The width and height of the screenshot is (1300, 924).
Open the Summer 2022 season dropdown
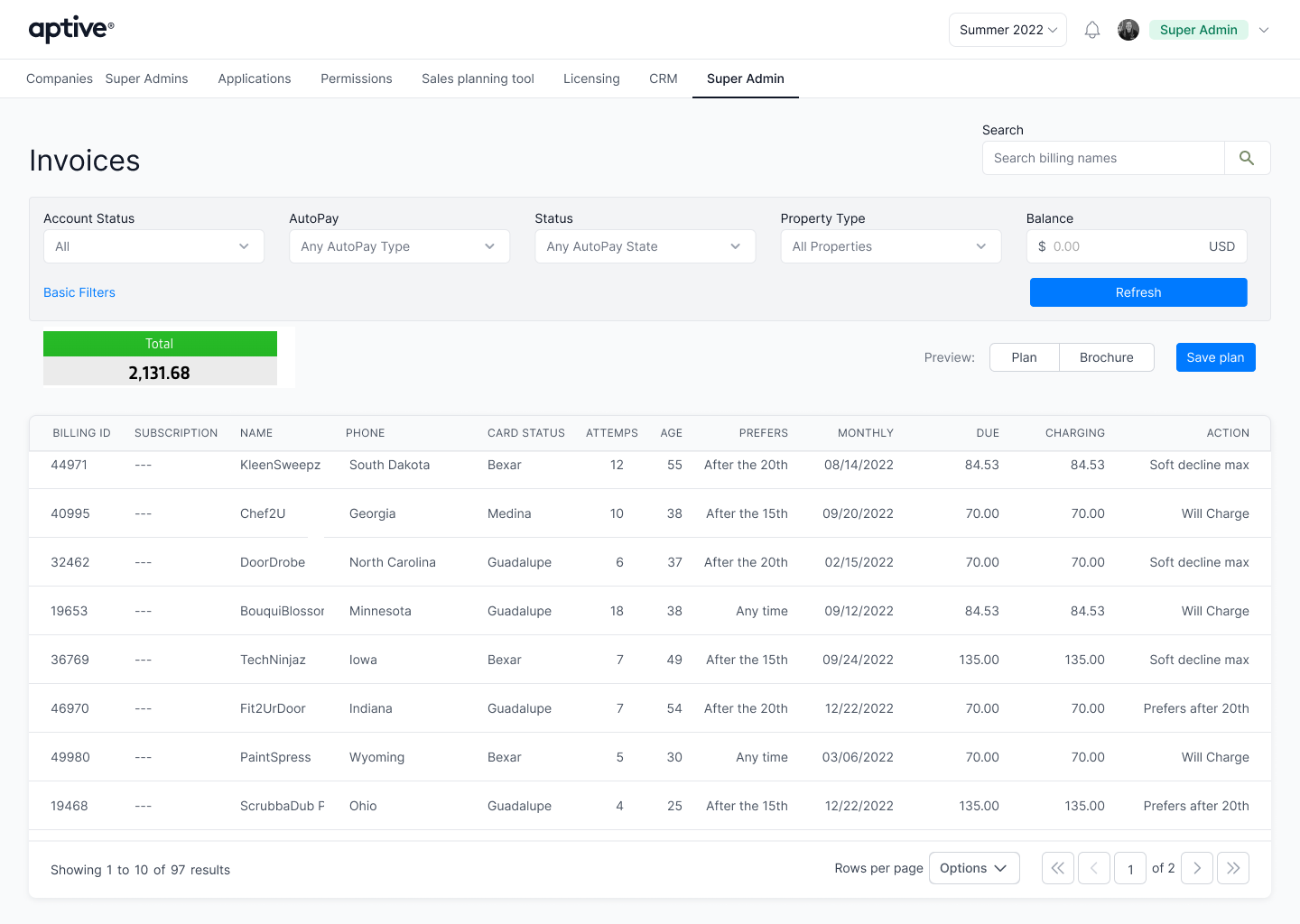click(x=1007, y=30)
